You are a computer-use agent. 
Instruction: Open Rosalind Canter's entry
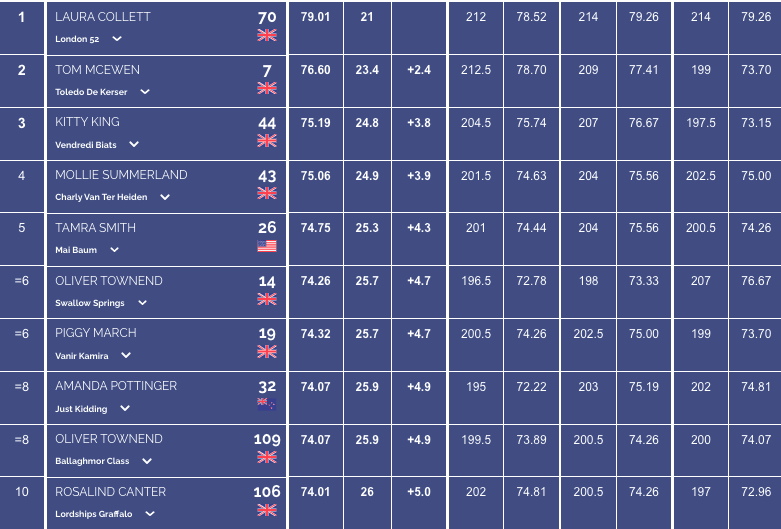(x=111, y=492)
